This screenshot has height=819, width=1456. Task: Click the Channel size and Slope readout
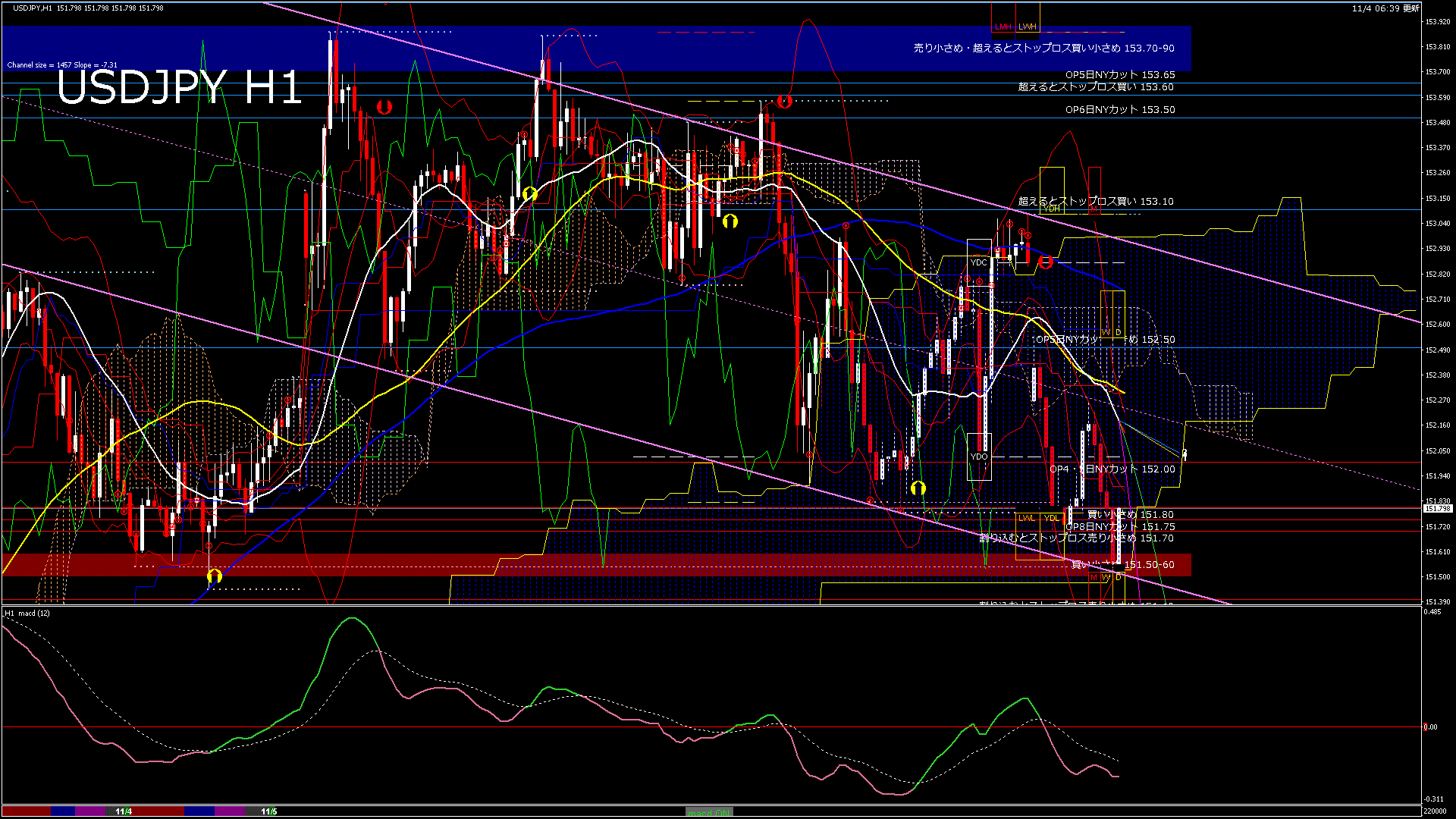coord(62,65)
